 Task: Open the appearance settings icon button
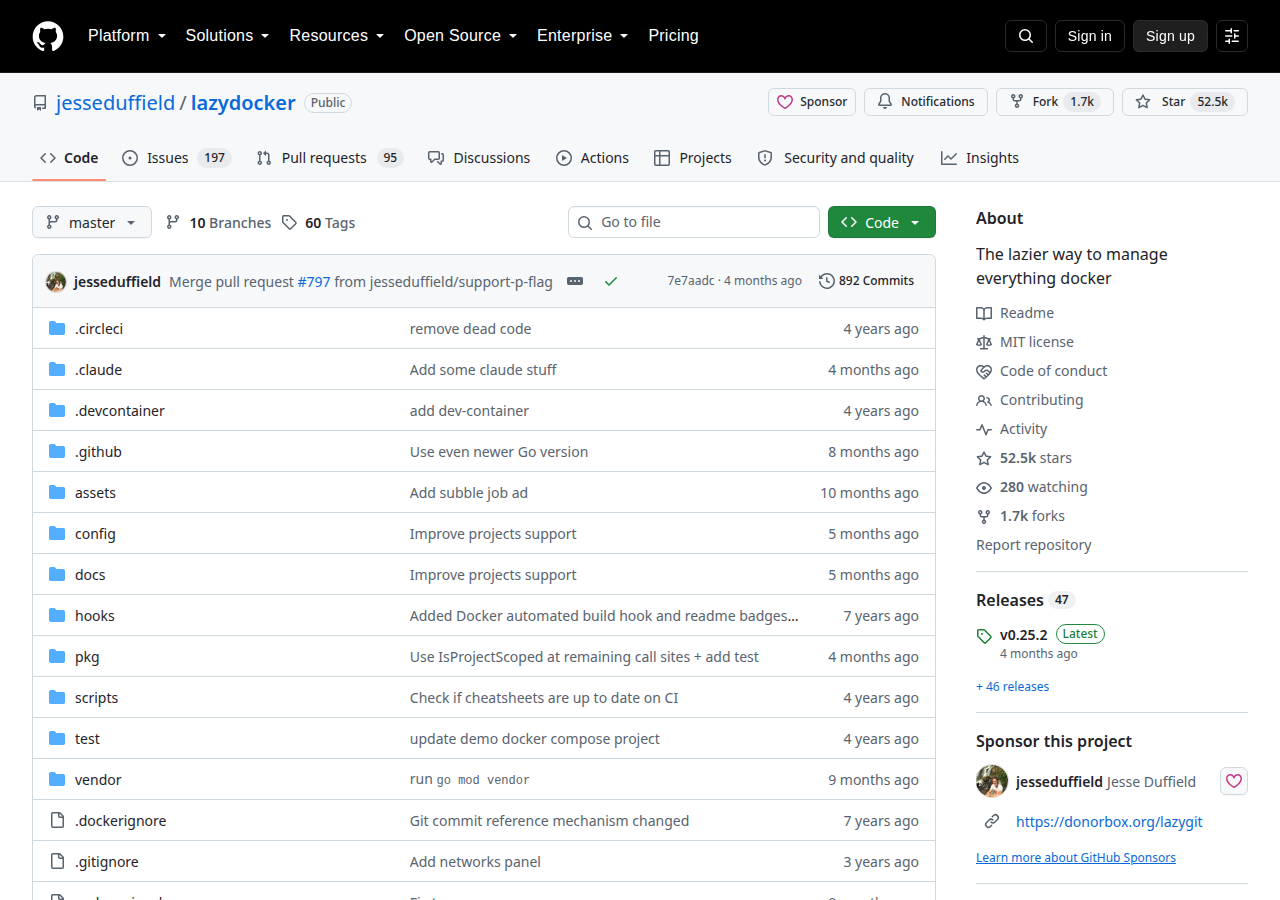[x=1232, y=36]
